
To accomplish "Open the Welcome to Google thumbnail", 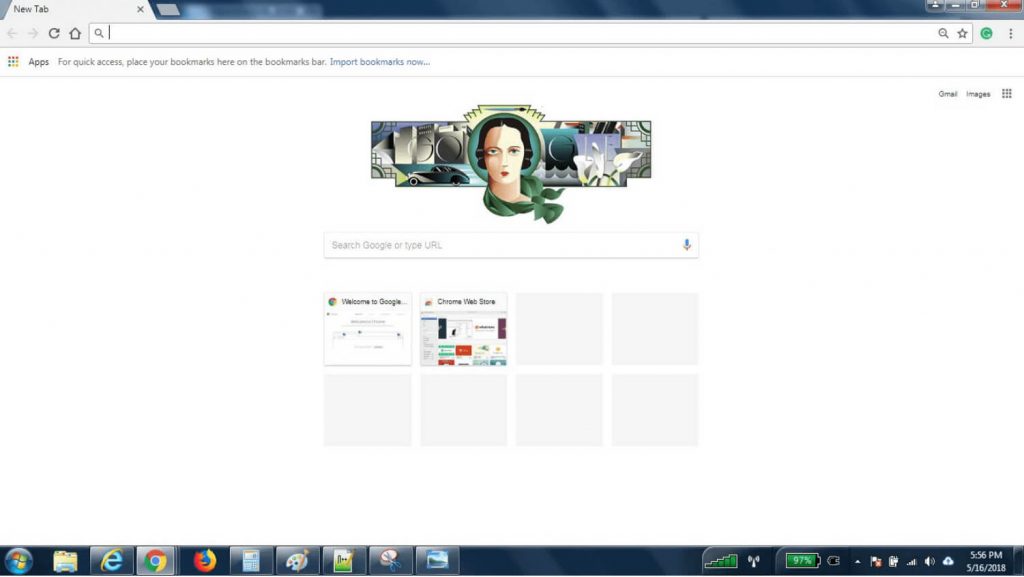I will tap(368, 329).
